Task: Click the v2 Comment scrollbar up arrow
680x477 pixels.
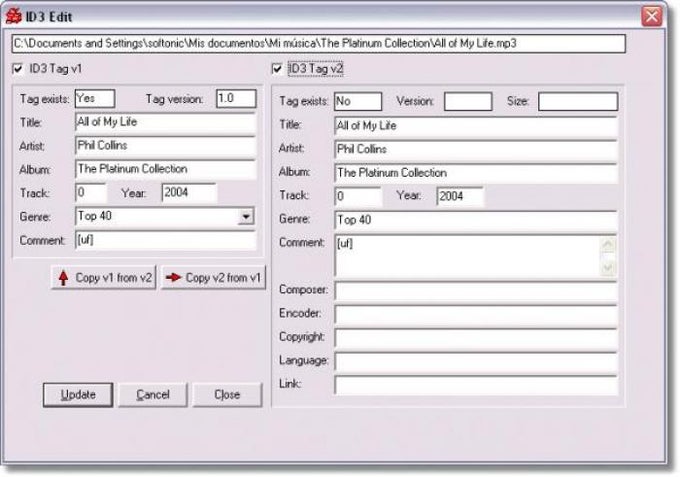Action: (x=608, y=245)
